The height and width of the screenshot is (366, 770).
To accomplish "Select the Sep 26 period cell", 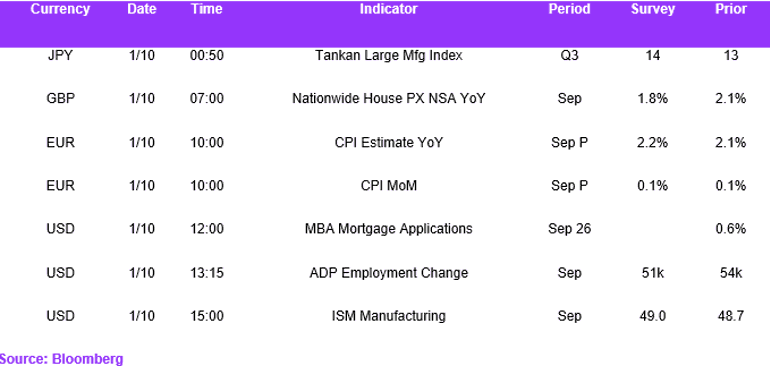I will [x=569, y=229].
